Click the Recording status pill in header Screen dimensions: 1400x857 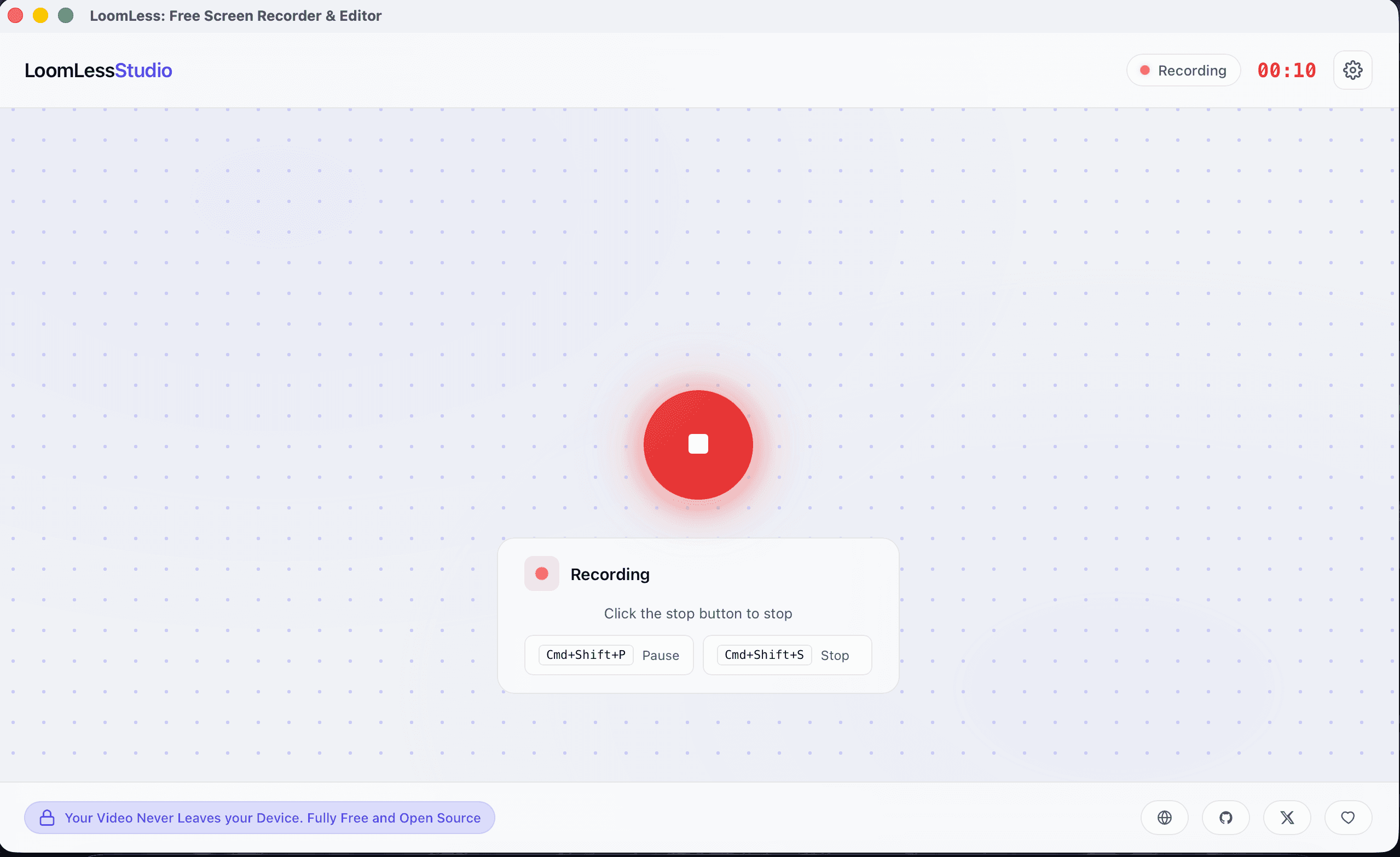tap(1183, 70)
